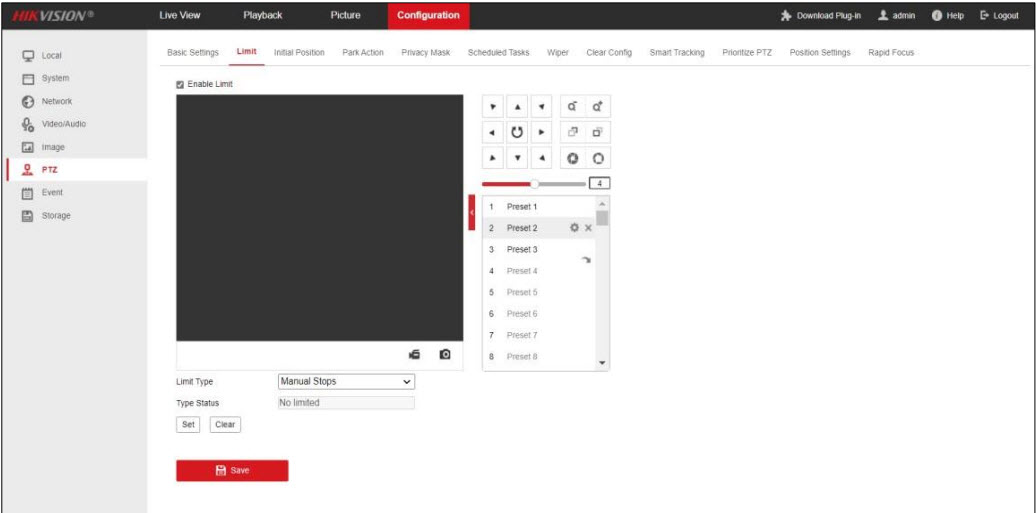Open settings gear for Preset 2
This screenshot has height=513, width=1036.
point(574,228)
